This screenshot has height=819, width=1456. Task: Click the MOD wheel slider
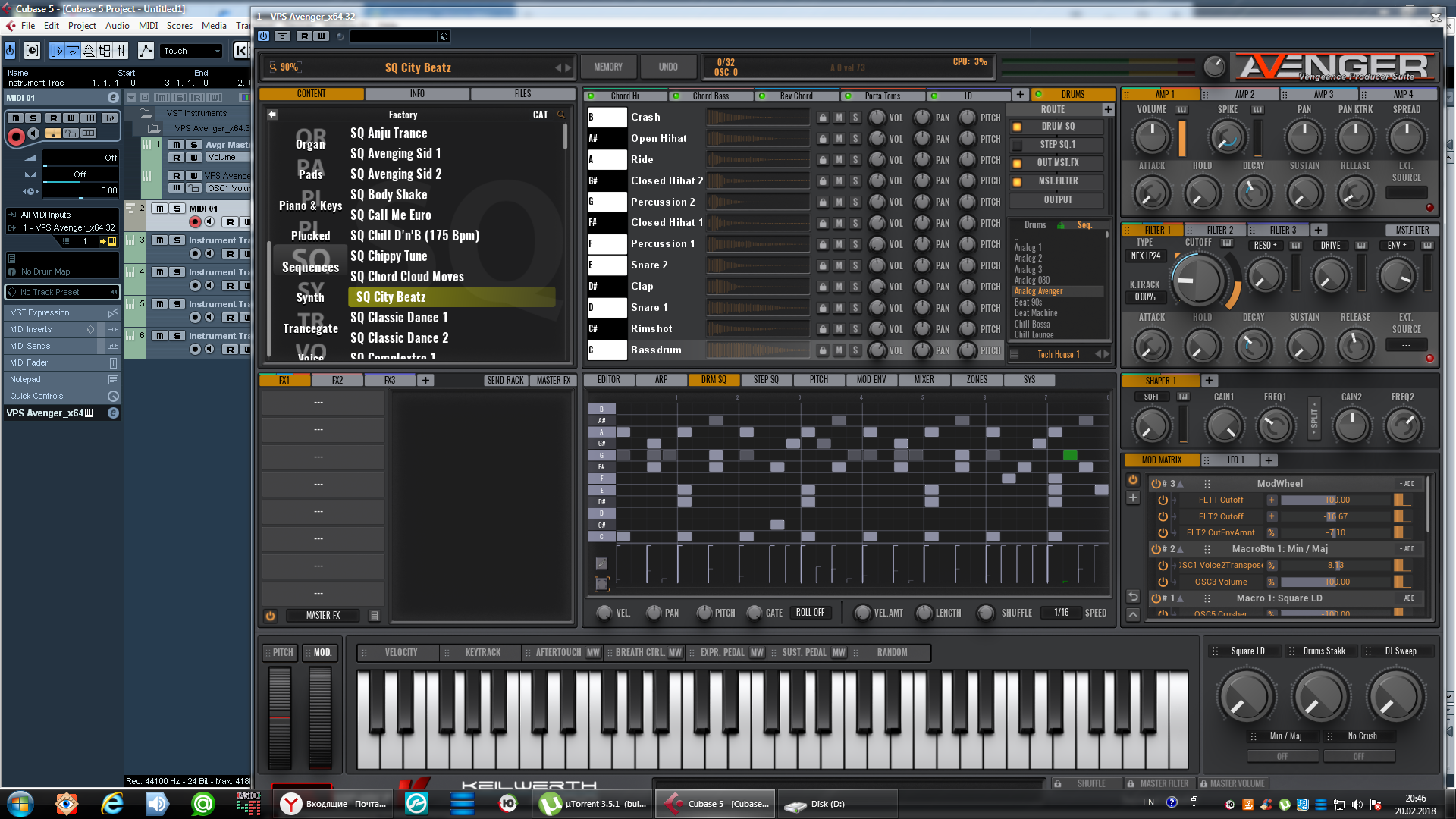(x=319, y=717)
